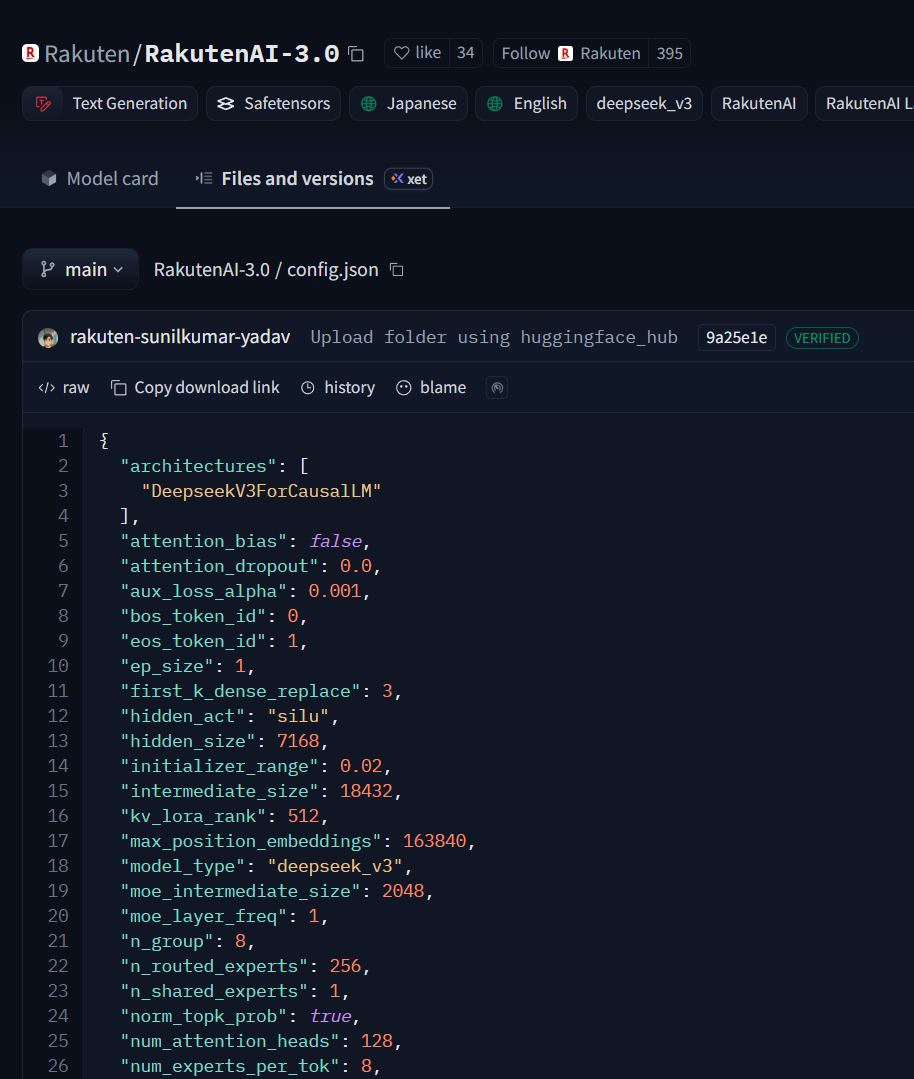
Task: Open the main branch dropdown
Action: [81, 269]
